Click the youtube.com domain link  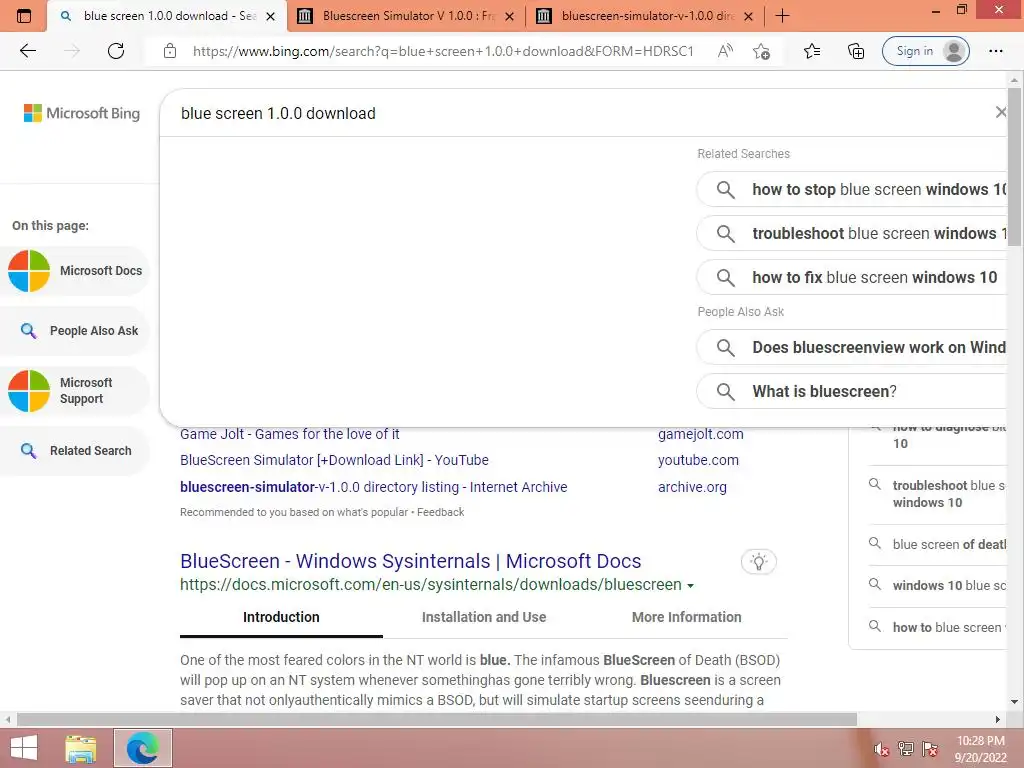pyautogui.click(x=698, y=460)
